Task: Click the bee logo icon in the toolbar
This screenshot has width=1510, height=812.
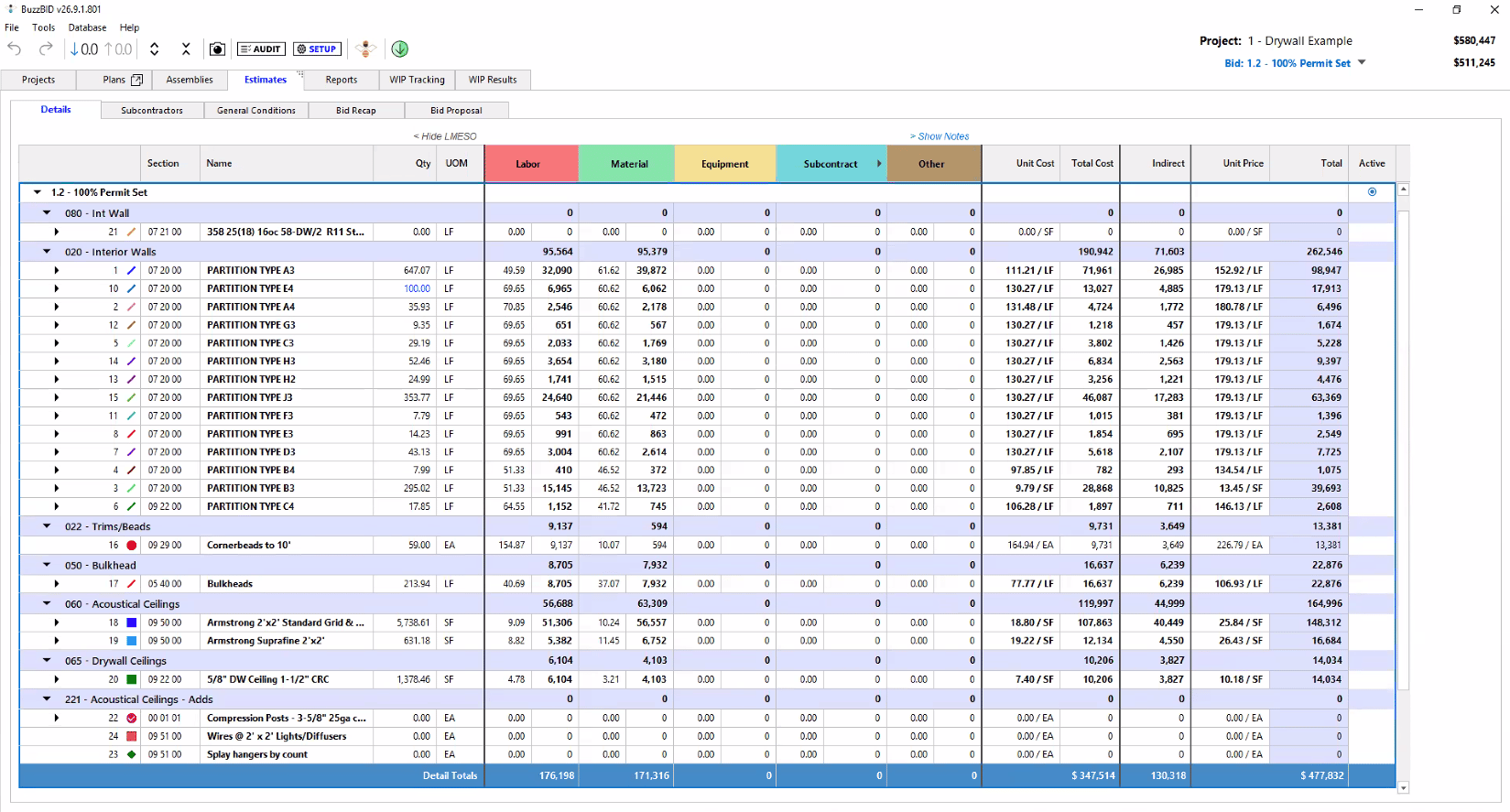Action: pyautogui.click(x=365, y=49)
